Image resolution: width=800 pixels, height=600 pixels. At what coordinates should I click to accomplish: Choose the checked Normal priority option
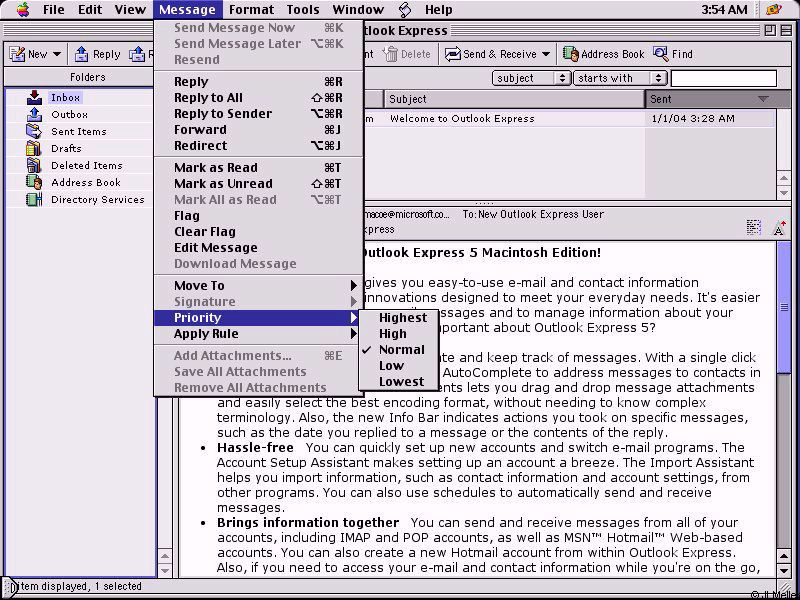[x=401, y=350]
